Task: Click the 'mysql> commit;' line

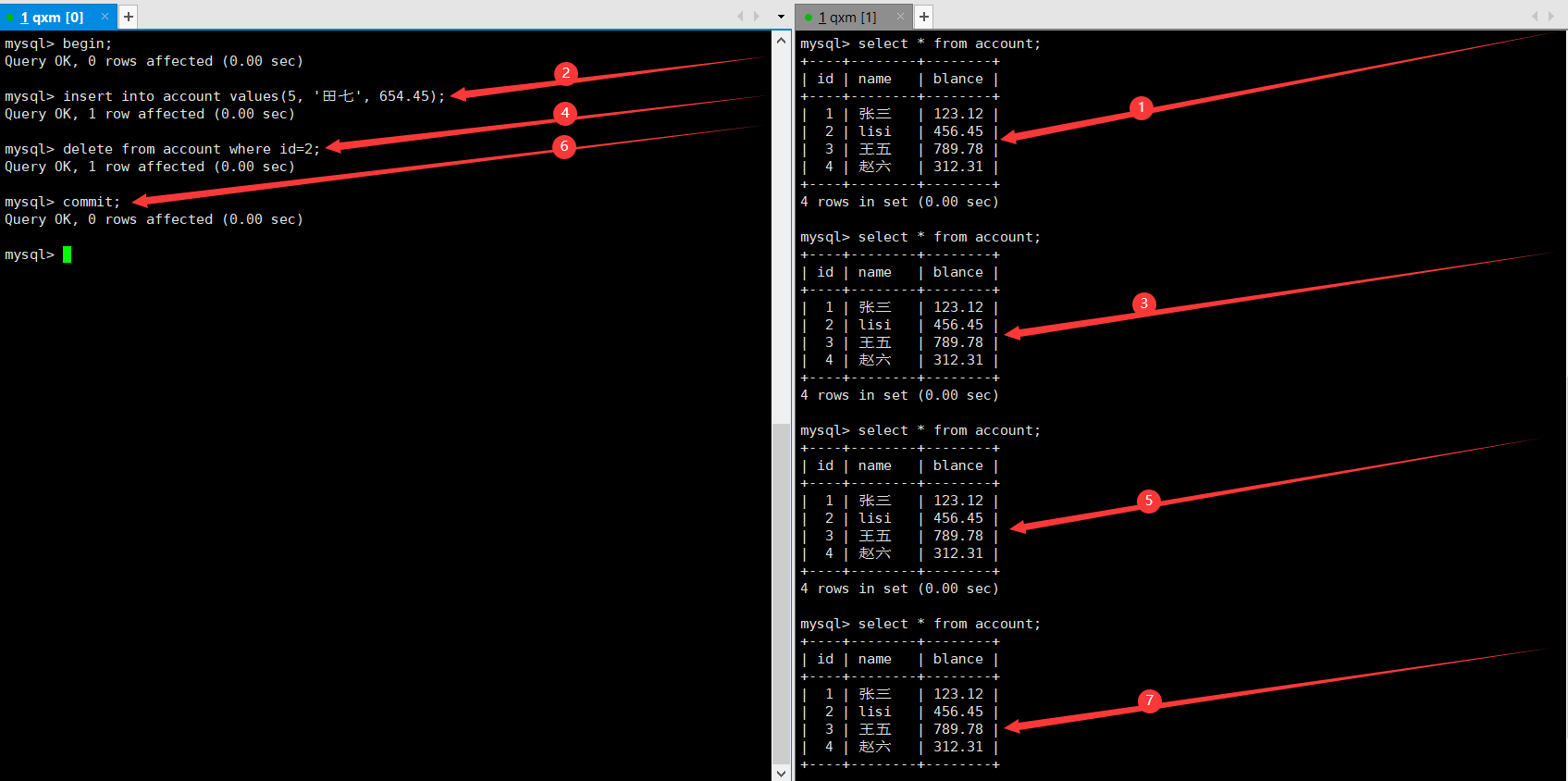Action: (x=63, y=202)
